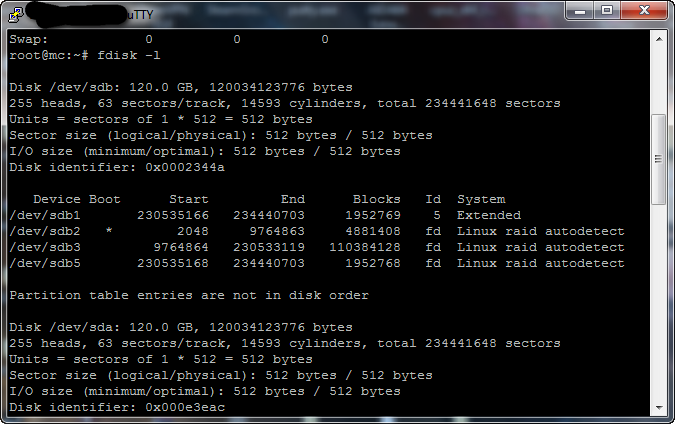
Task: Click the /dev/sdb2 partition row
Action: click(317, 231)
